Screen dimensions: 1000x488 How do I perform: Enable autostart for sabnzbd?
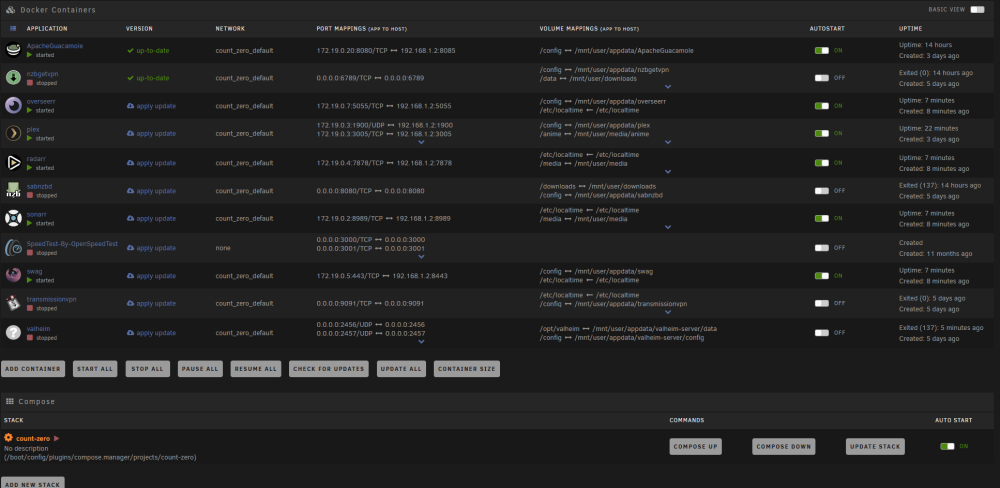pyautogui.click(x=821, y=191)
